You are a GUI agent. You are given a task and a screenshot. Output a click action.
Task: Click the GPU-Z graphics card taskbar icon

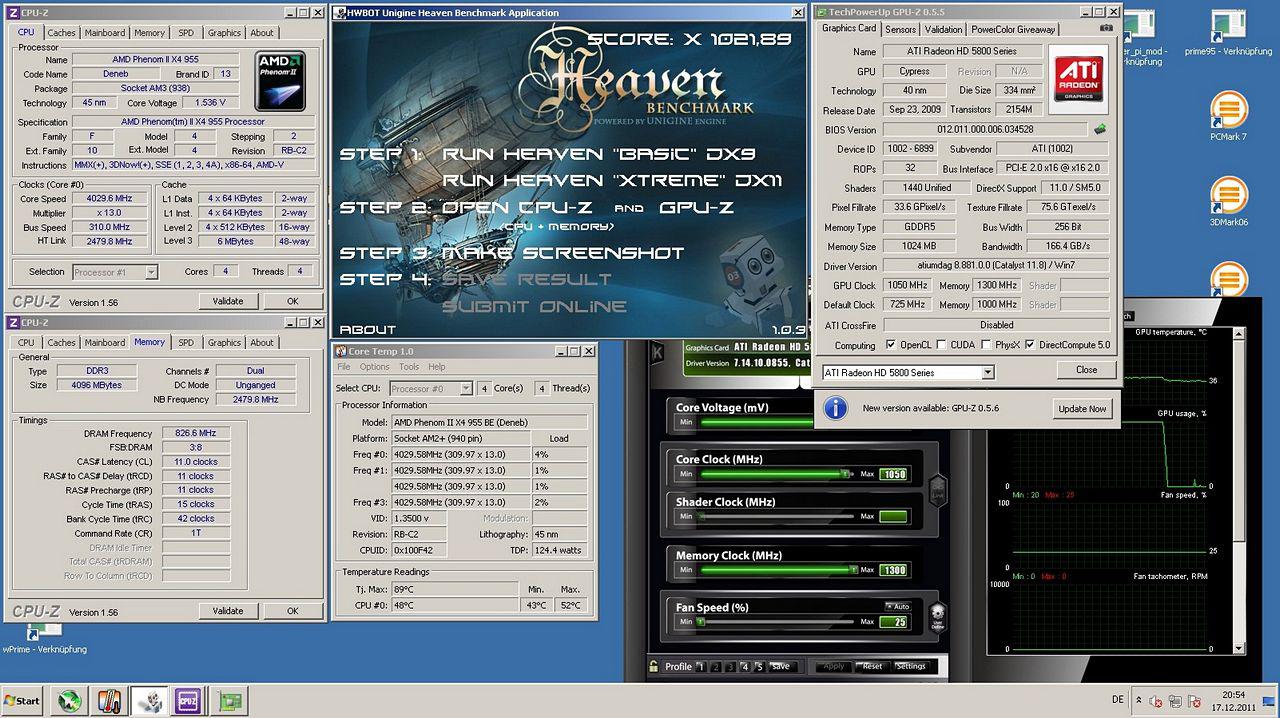tap(231, 700)
